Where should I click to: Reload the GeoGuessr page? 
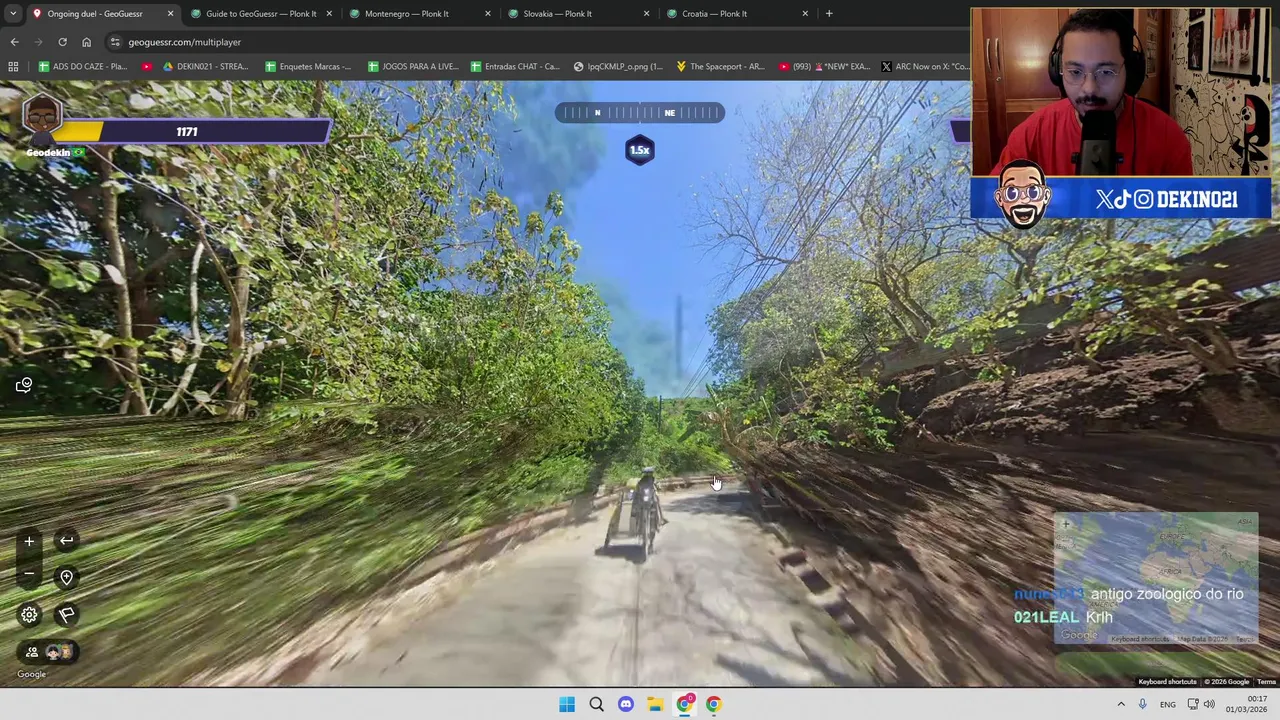pos(62,42)
